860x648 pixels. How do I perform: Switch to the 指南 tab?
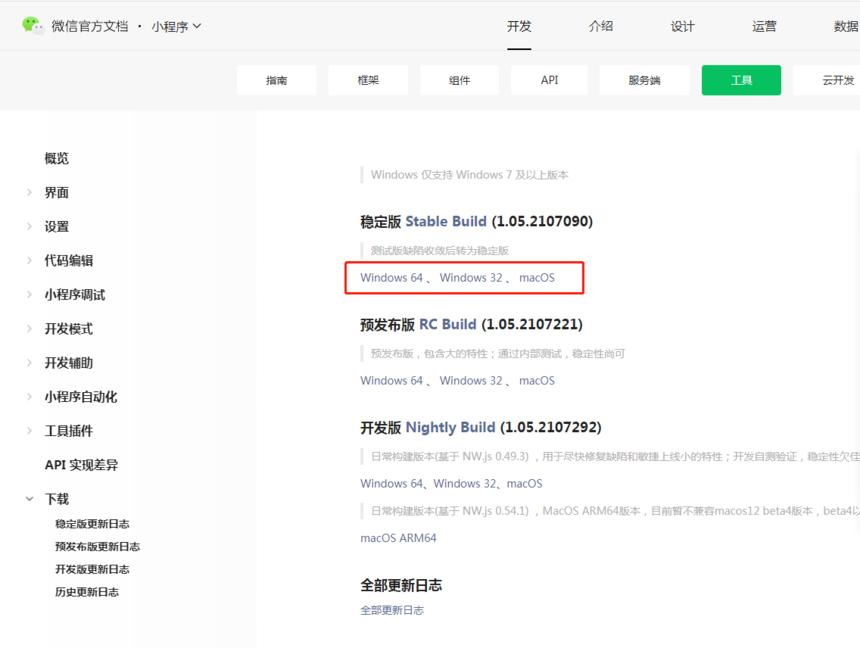(x=277, y=80)
